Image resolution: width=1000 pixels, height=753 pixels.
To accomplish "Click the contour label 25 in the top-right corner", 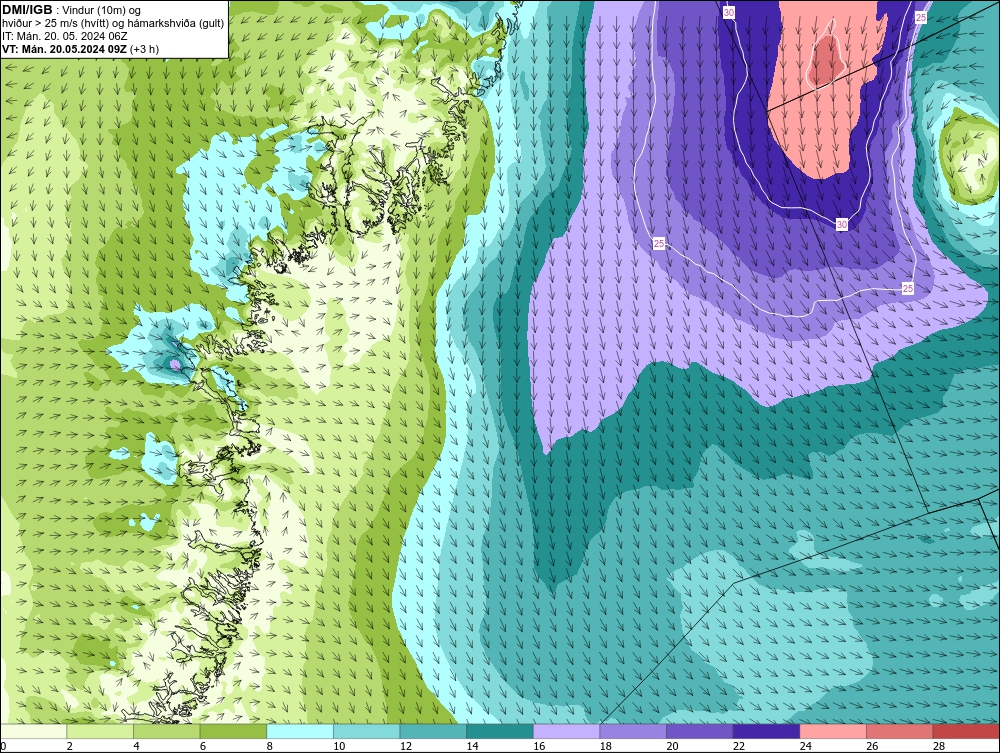I will pos(921,18).
